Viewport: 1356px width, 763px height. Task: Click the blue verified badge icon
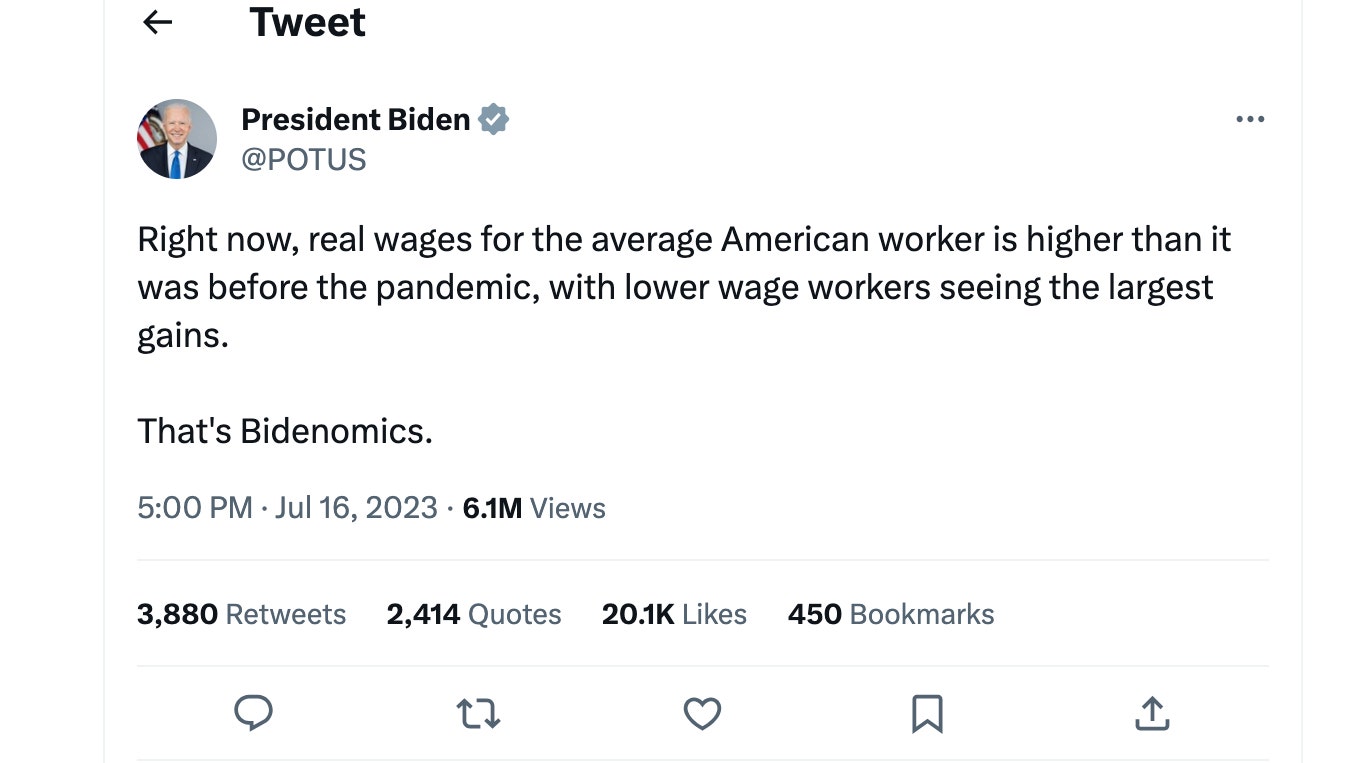click(x=494, y=120)
